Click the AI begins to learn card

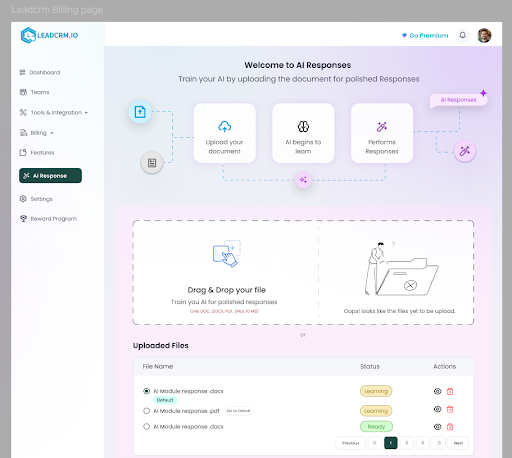click(x=303, y=133)
